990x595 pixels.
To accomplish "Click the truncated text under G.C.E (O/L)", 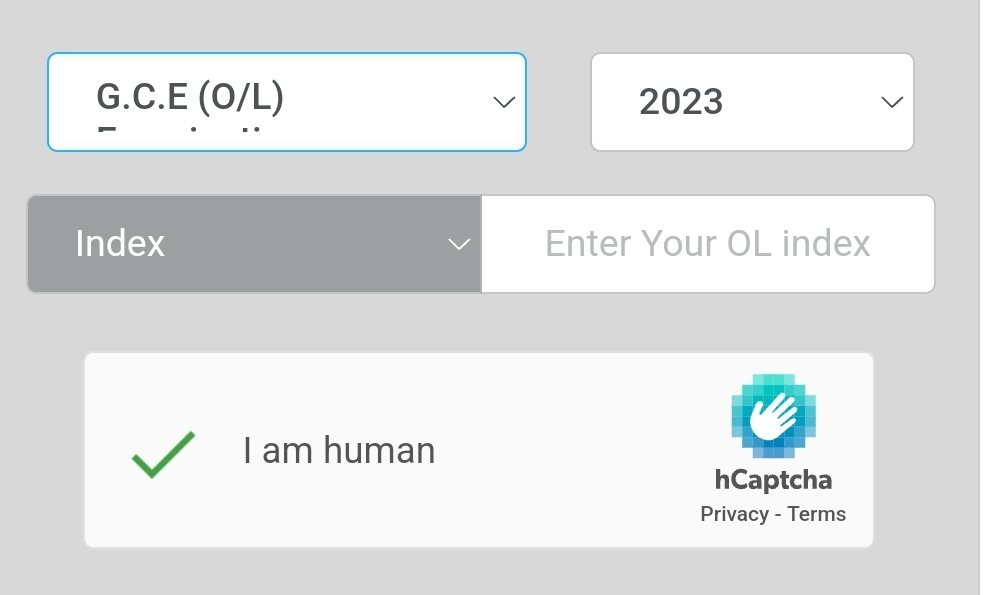I will (x=179, y=130).
